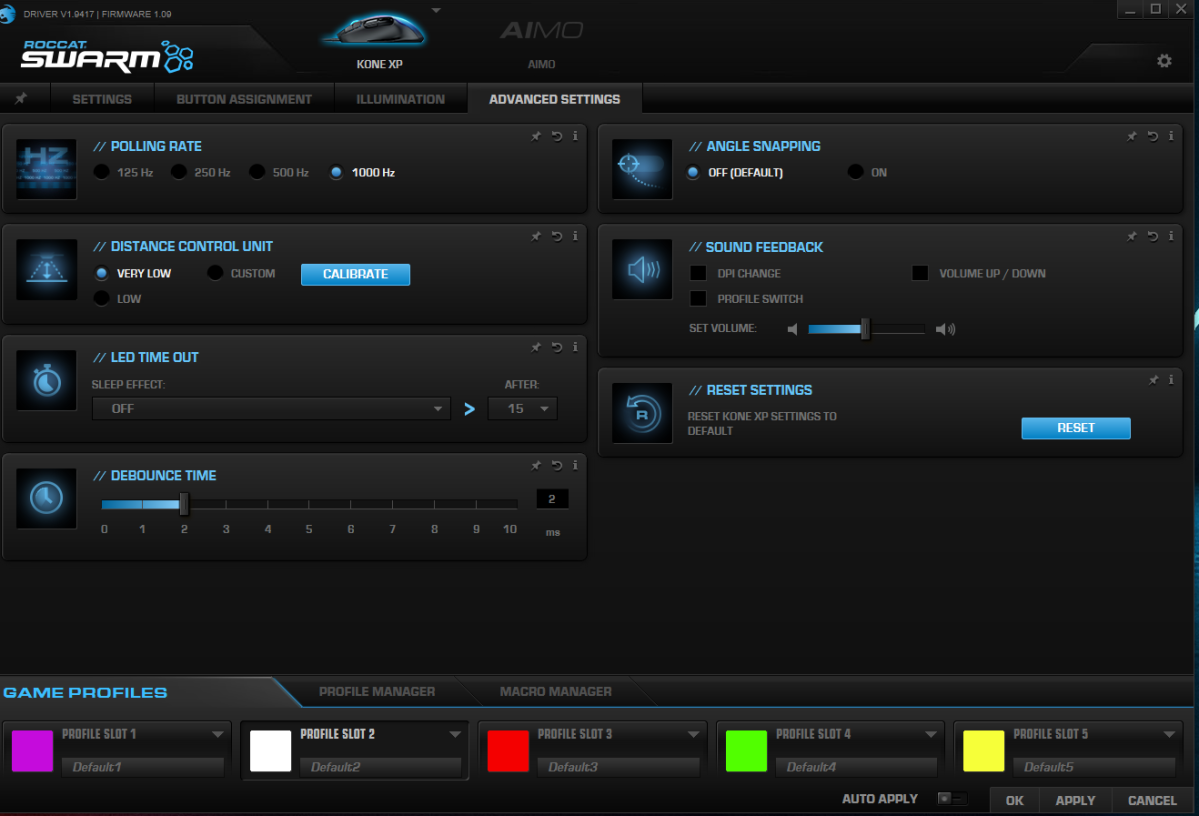1199x816 pixels.
Task: Pick the red Profile Slot 3 color
Action: tap(508, 750)
